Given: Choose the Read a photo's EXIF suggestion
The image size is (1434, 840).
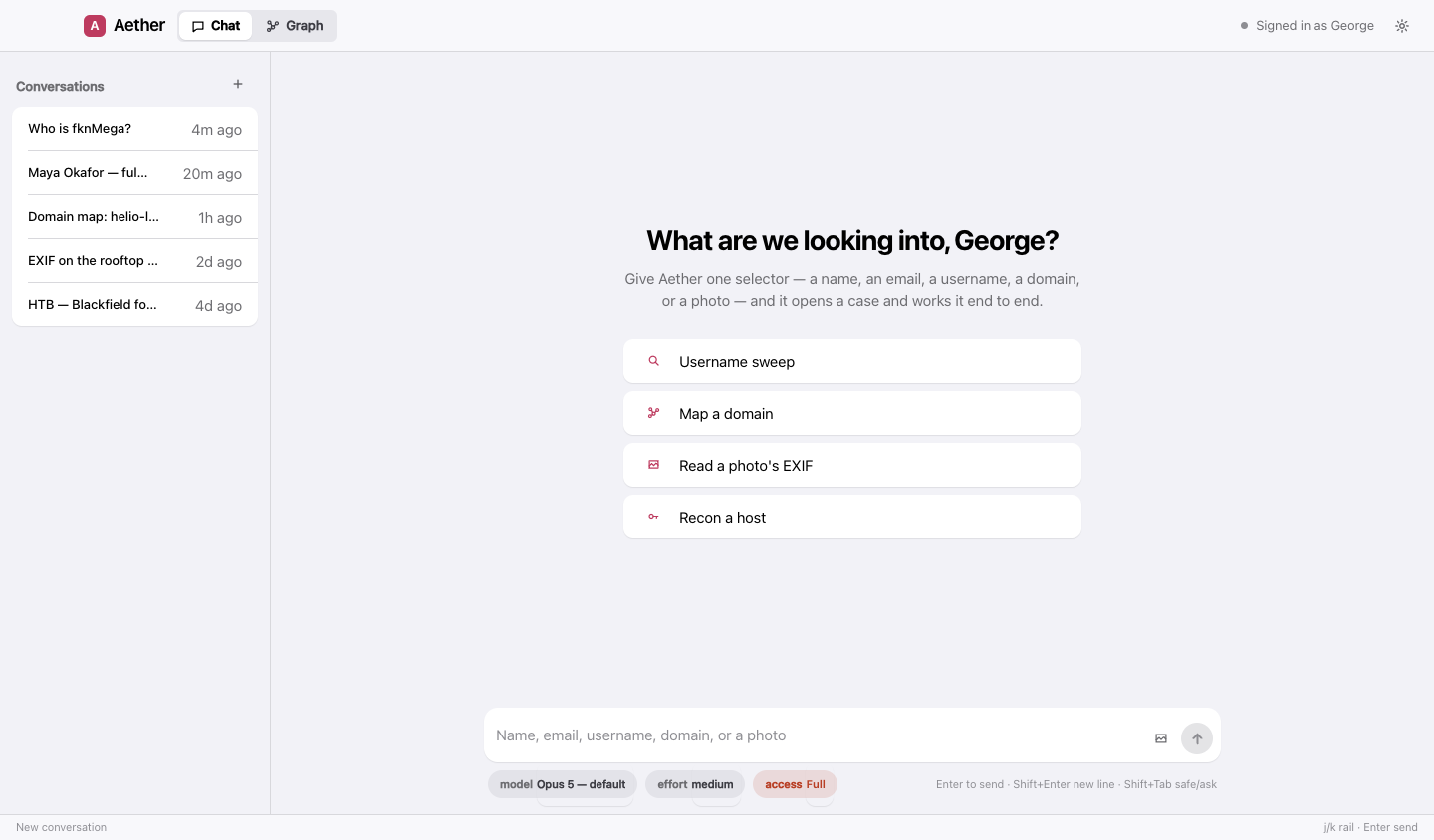Looking at the screenshot, I should (x=852, y=466).
